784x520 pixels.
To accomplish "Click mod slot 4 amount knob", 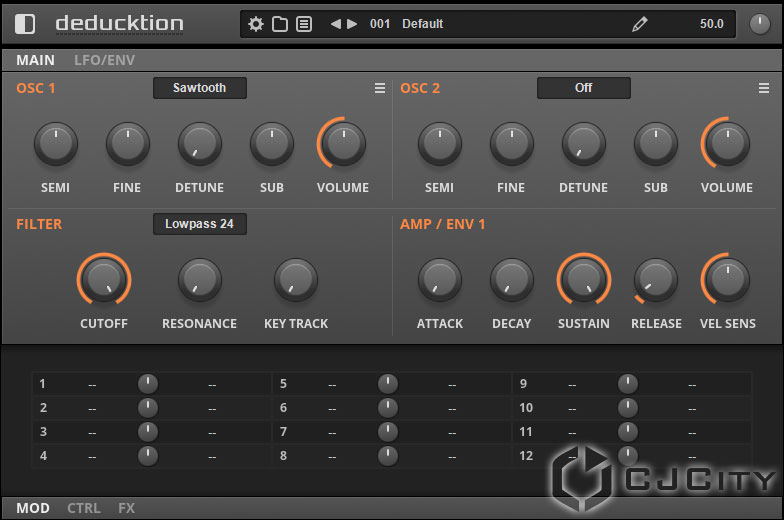I will click(x=148, y=456).
